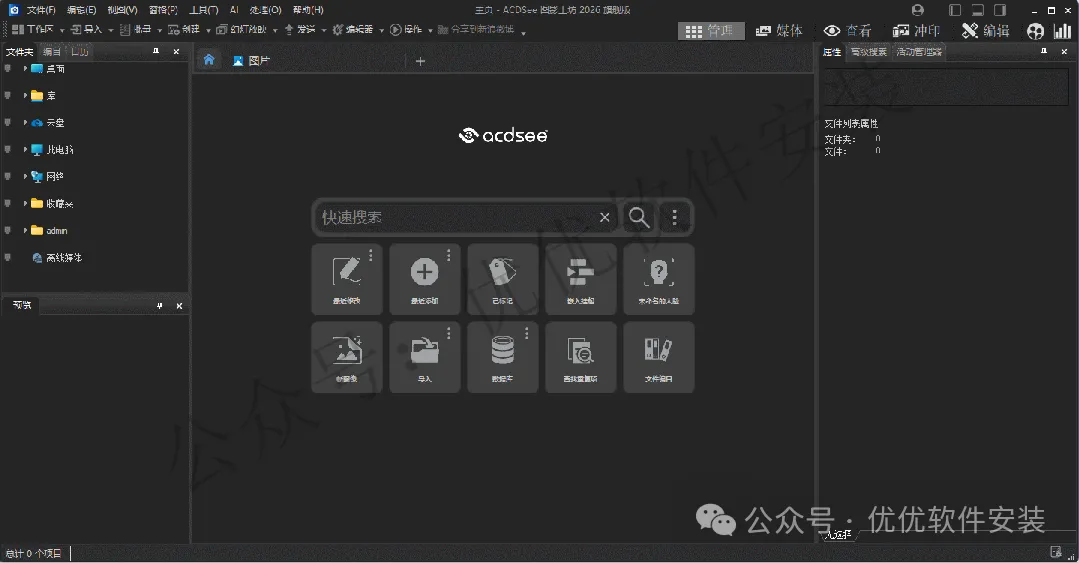Switch to Media mode (媒体)
1079x563 pixels.
coord(779,31)
